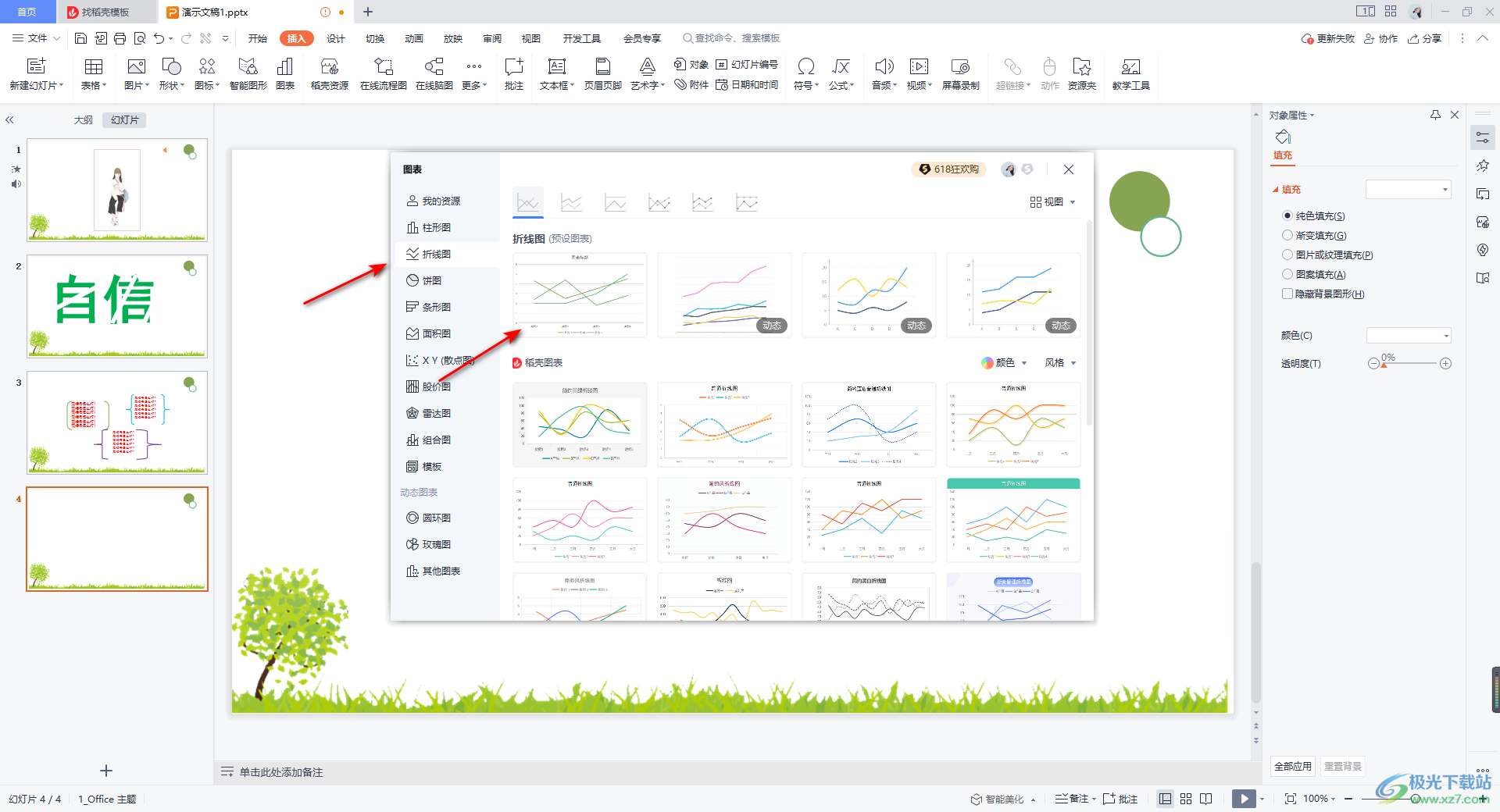Click the transparency increase plus button
This screenshot has width=1500, height=812.
tap(1446, 364)
